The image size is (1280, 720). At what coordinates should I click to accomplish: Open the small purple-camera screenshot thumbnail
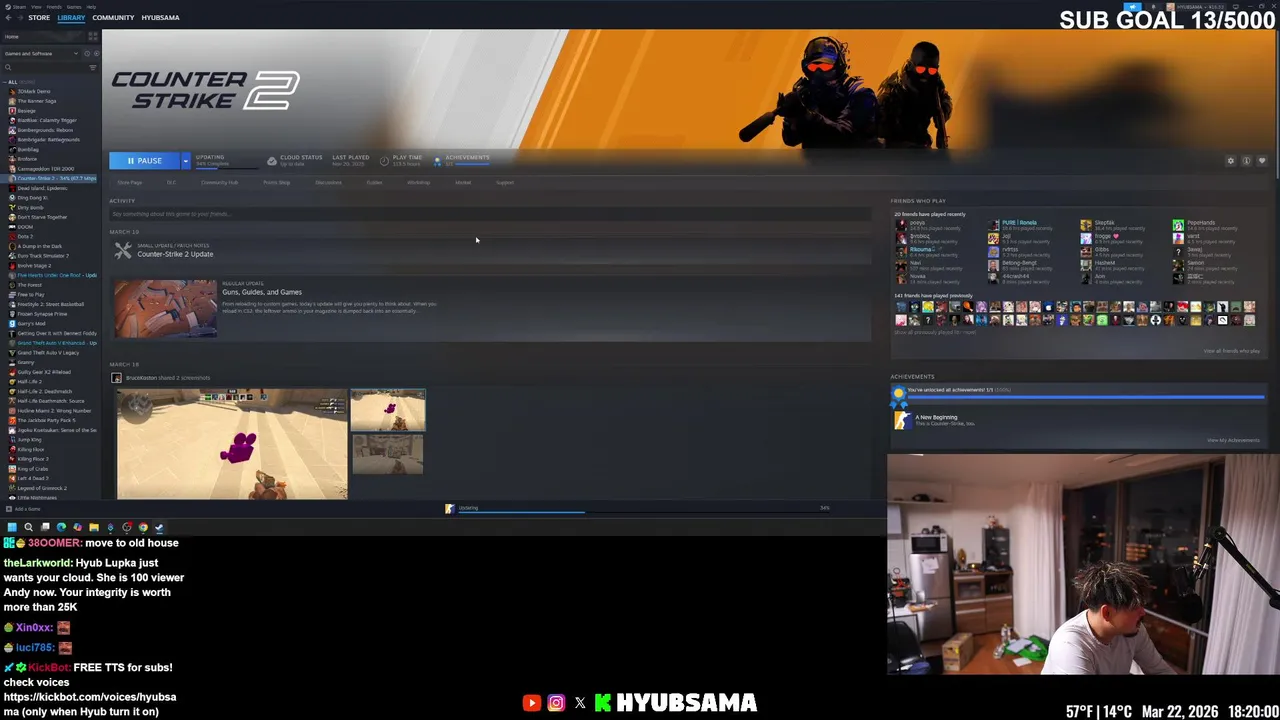pyautogui.click(x=388, y=410)
